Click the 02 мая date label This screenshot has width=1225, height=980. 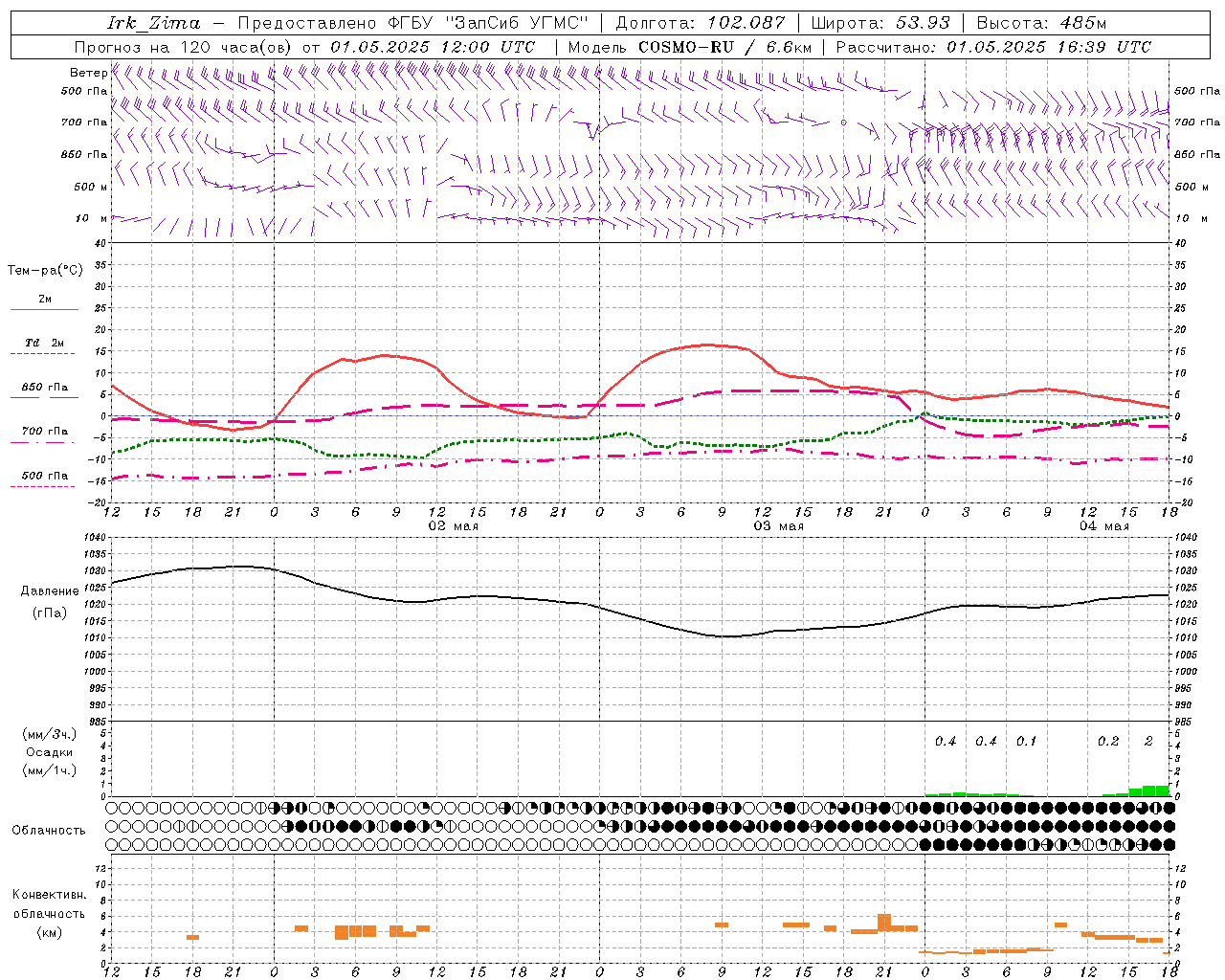click(x=453, y=526)
